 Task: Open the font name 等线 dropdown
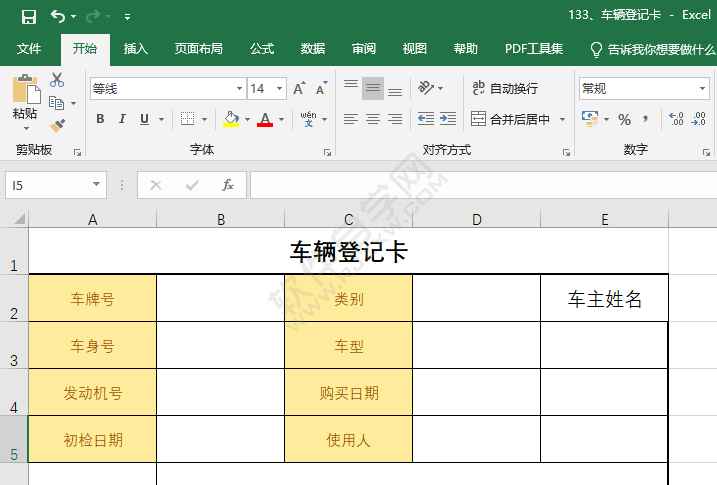[x=239, y=88]
